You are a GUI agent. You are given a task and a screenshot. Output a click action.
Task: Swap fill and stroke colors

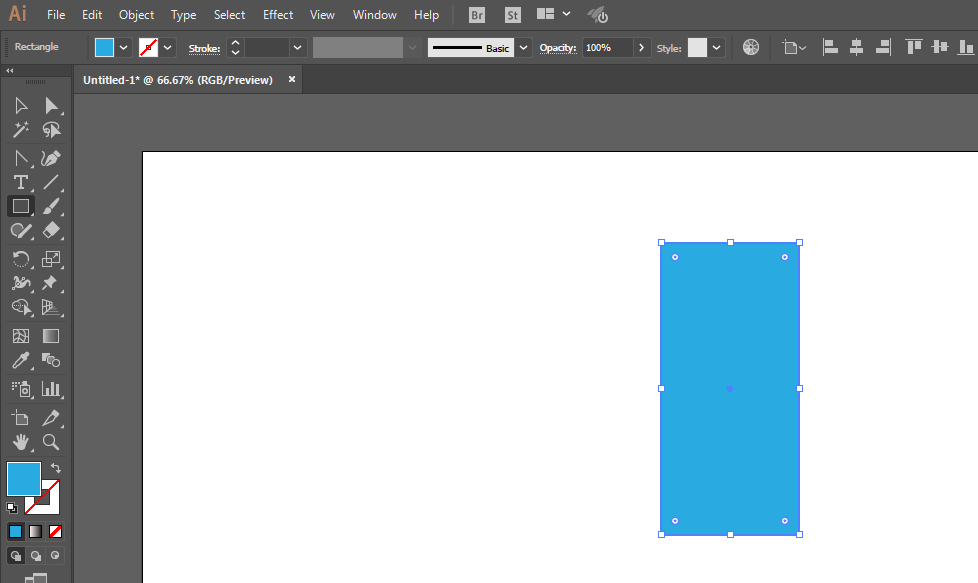pyautogui.click(x=56, y=468)
